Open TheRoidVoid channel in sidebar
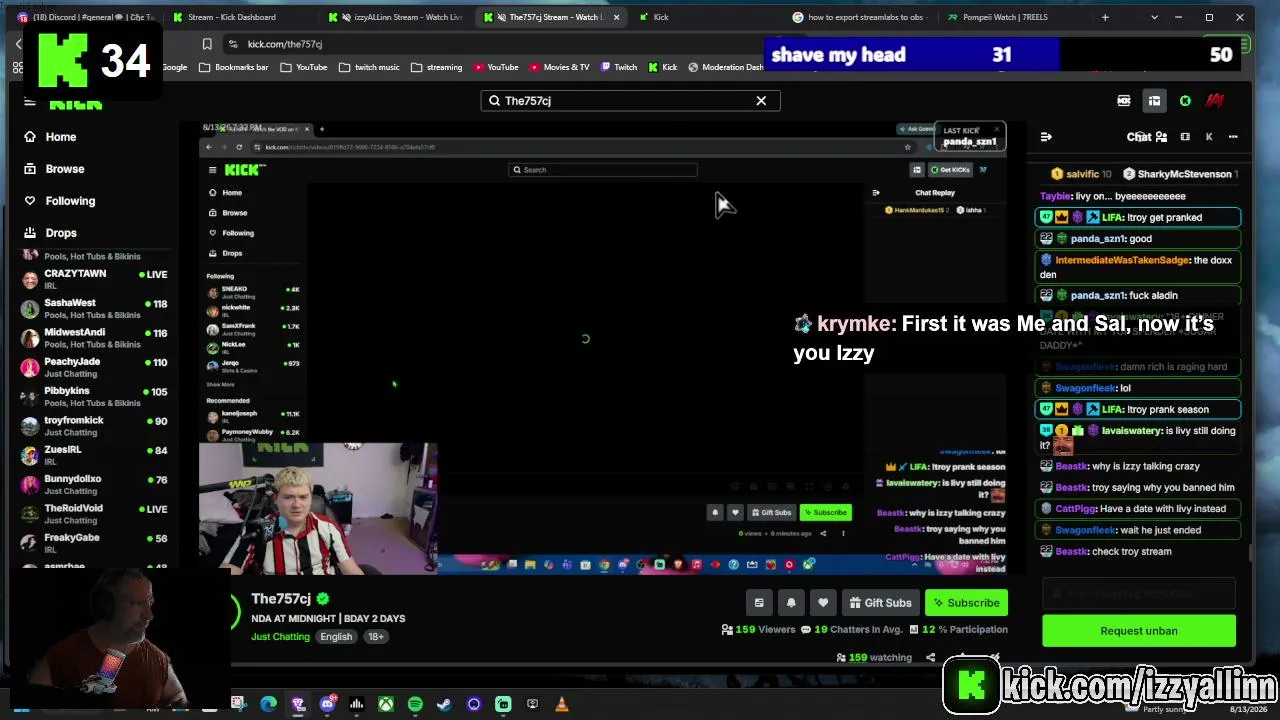Image resolution: width=1280 pixels, height=720 pixels. [97, 513]
